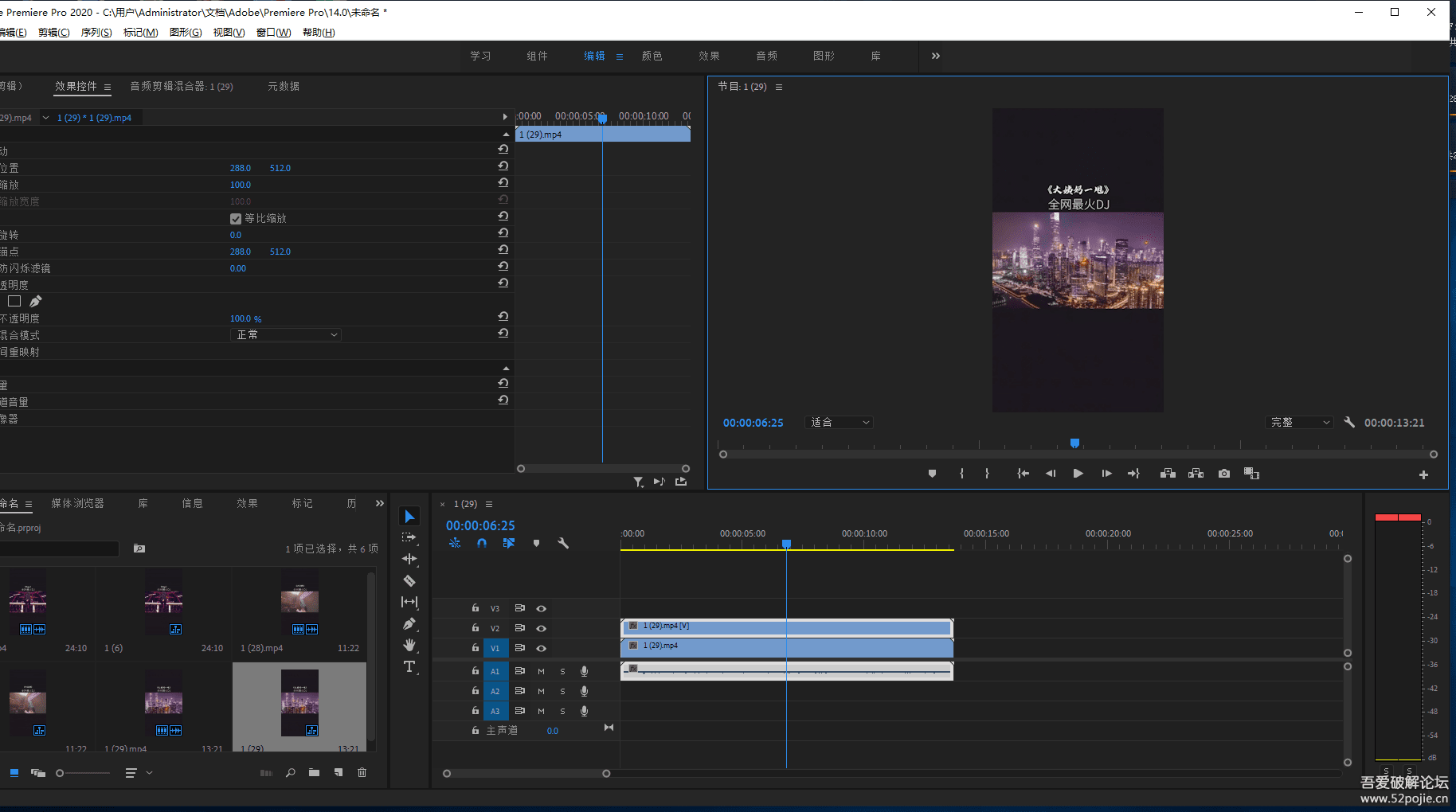The height and width of the screenshot is (812, 1456).
Task: Click the export icon in effect controls
Action: (x=681, y=481)
